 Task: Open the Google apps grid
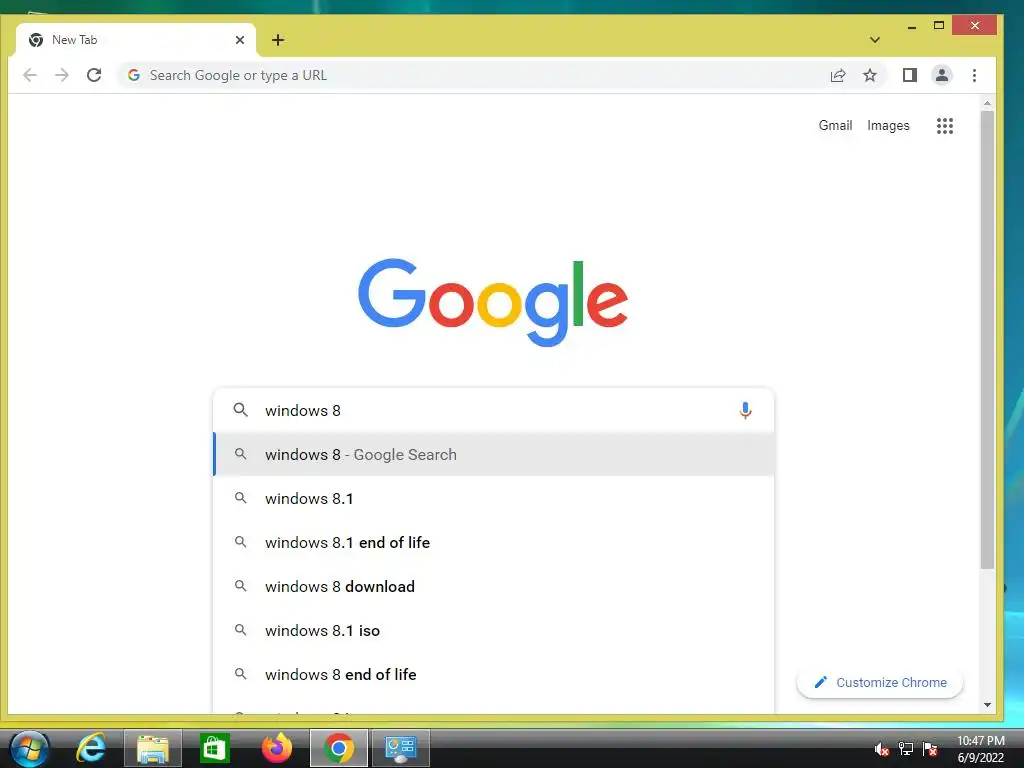click(945, 125)
